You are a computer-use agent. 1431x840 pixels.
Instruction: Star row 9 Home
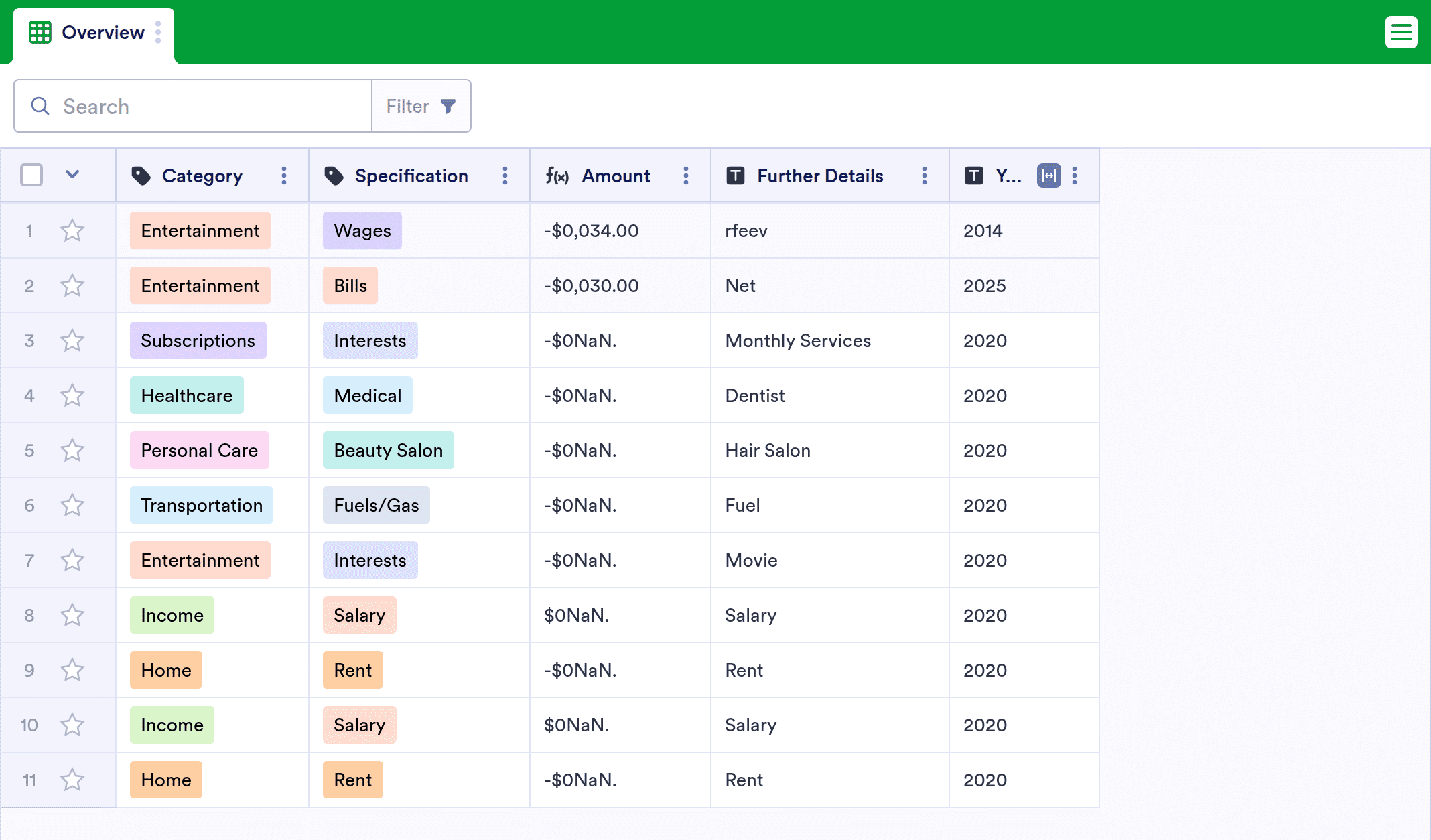pyautogui.click(x=72, y=670)
